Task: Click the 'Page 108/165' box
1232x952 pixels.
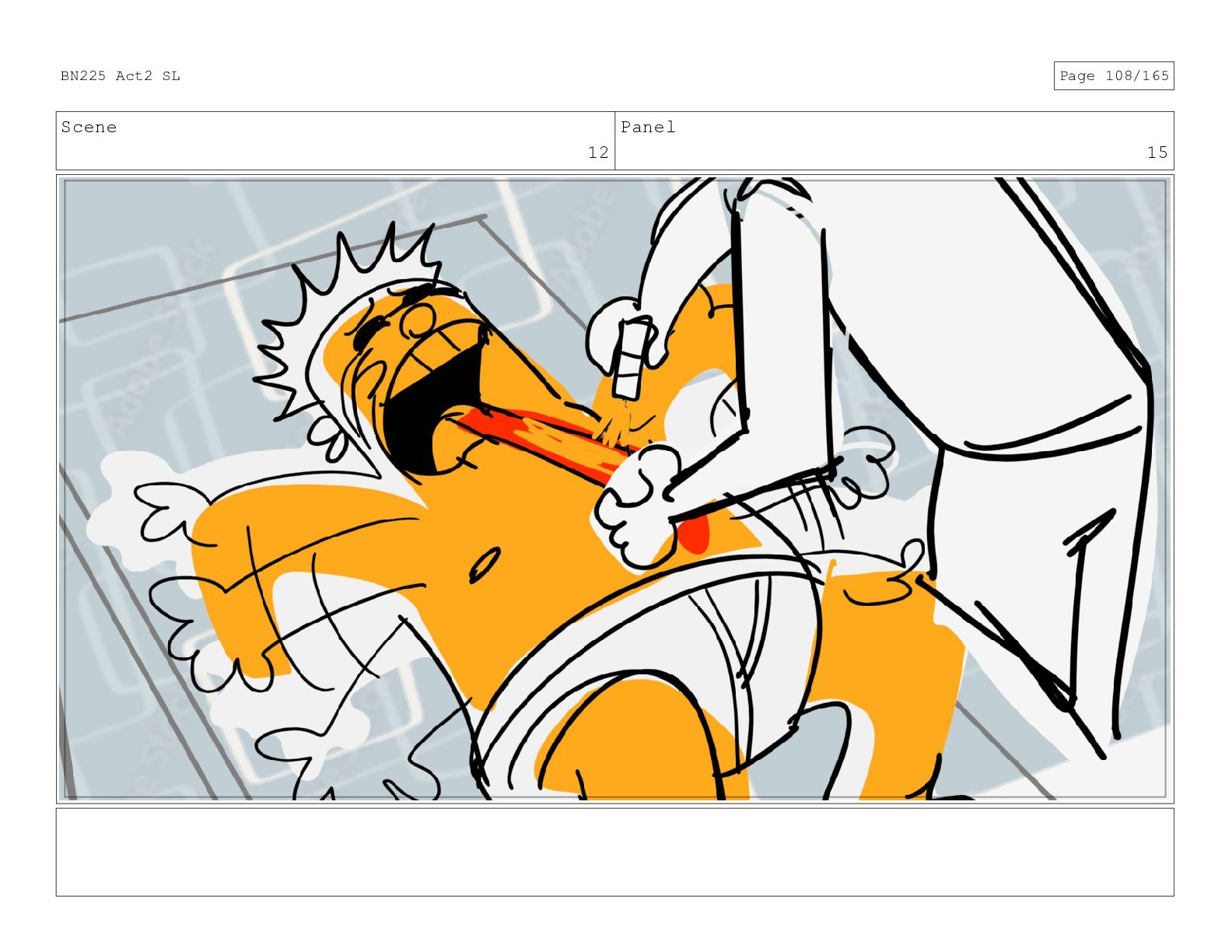Action: [x=1114, y=75]
